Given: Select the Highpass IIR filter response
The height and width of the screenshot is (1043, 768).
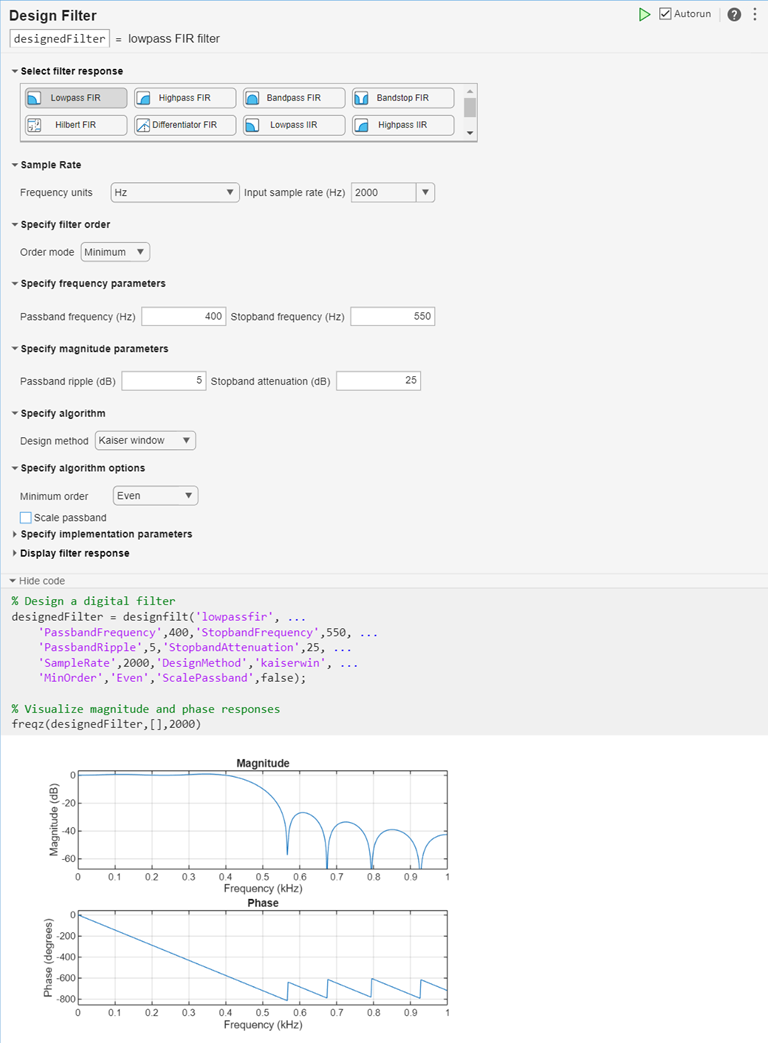Looking at the screenshot, I should tap(402, 124).
